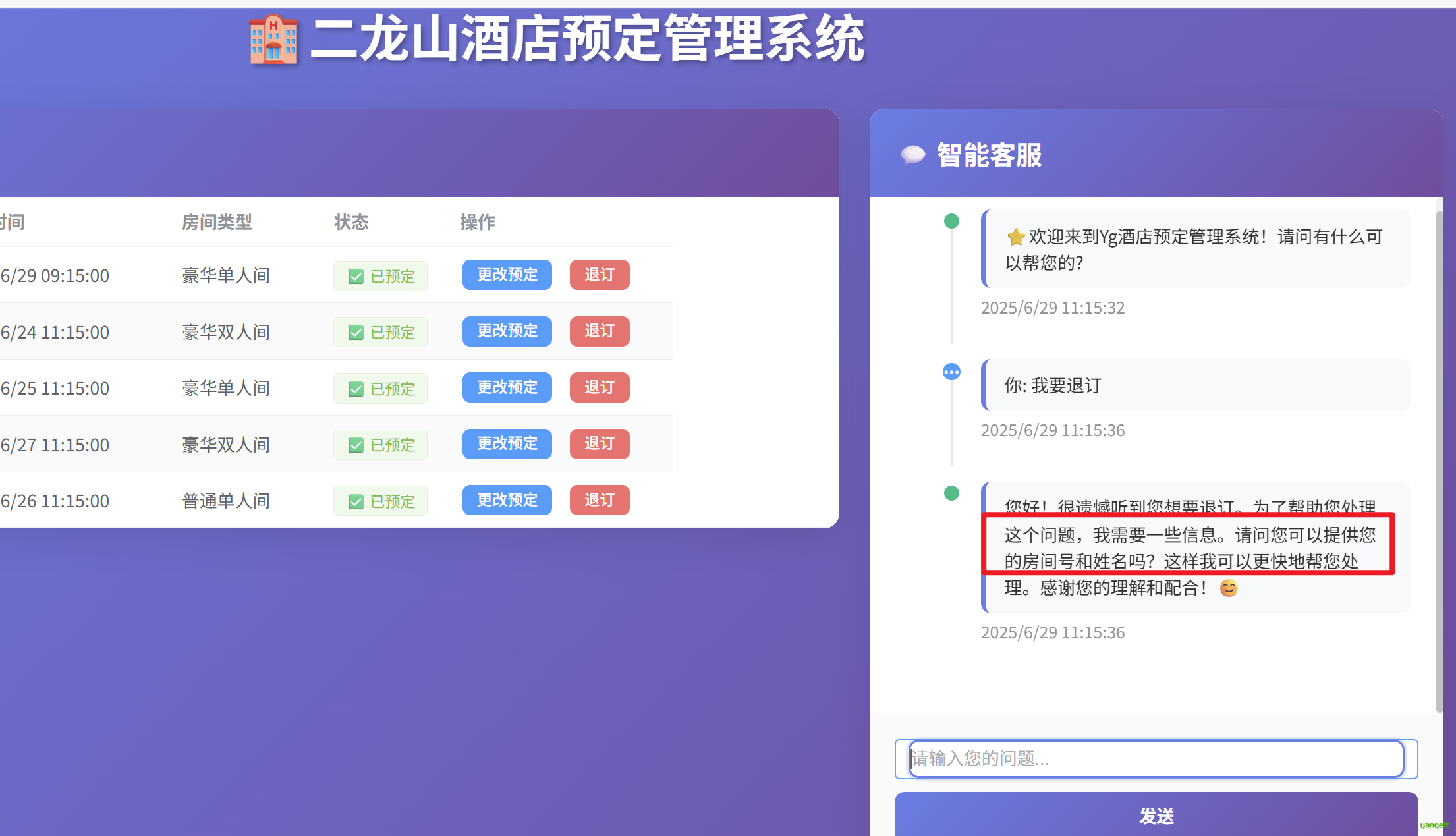
Task: Click the 已预定 status tag for 6/29 09:15:00
Action: (x=380, y=276)
